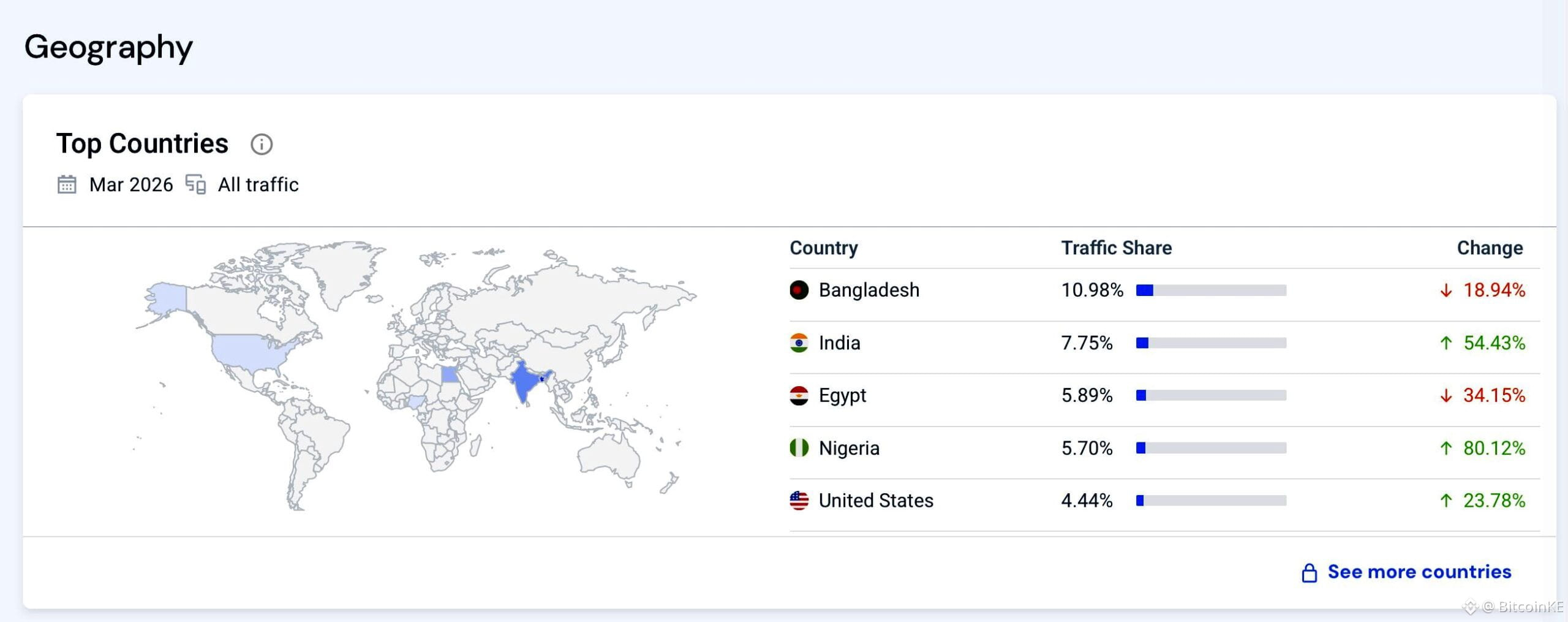Click the Bangladesh traffic share bar
Image resolution: width=1568 pixels, height=622 pixels.
[x=1210, y=290]
